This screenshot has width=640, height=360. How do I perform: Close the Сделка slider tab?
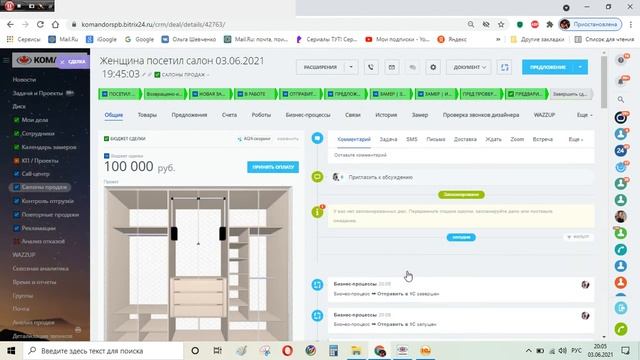(x=62, y=62)
